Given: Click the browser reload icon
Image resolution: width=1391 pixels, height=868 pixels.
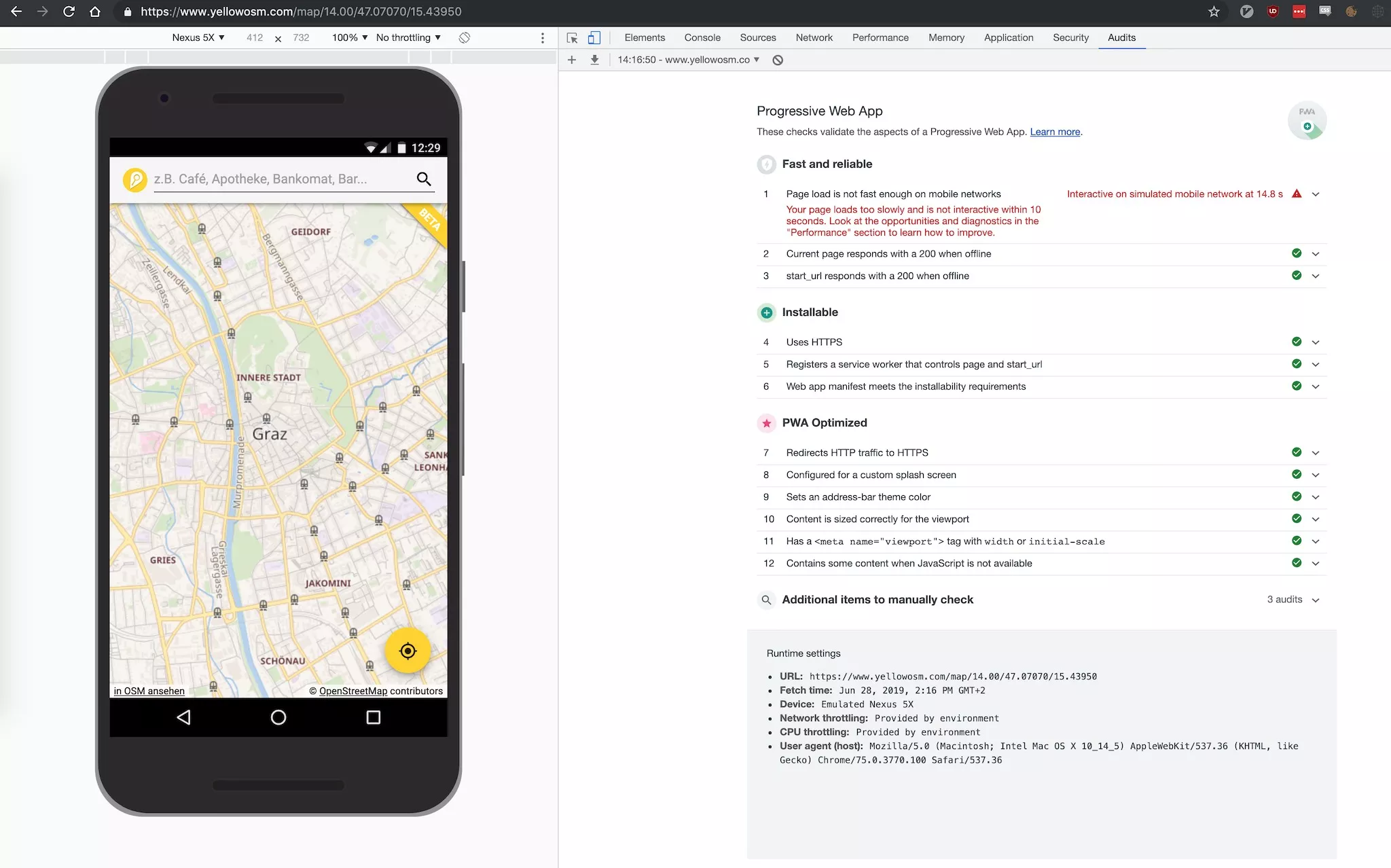Looking at the screenshot, I should 69,12.
